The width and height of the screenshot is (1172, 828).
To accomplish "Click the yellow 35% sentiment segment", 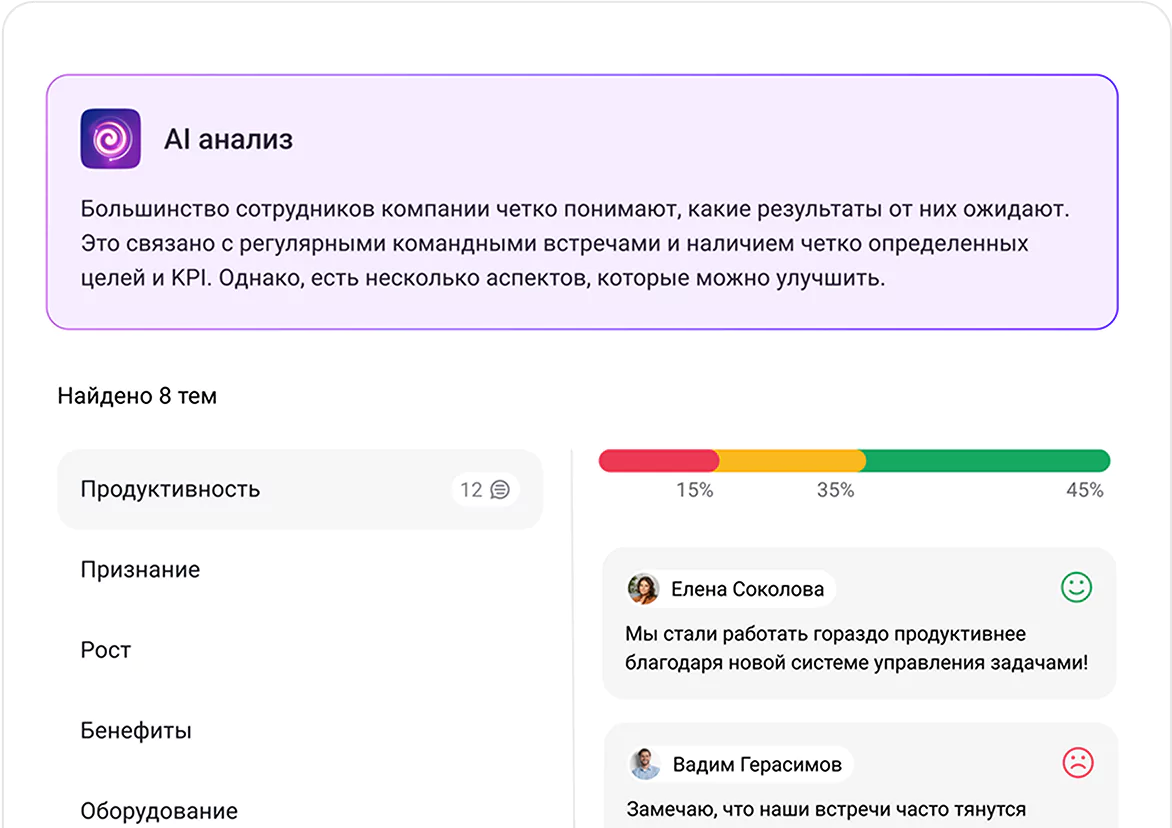I will (x=790, y=458).
